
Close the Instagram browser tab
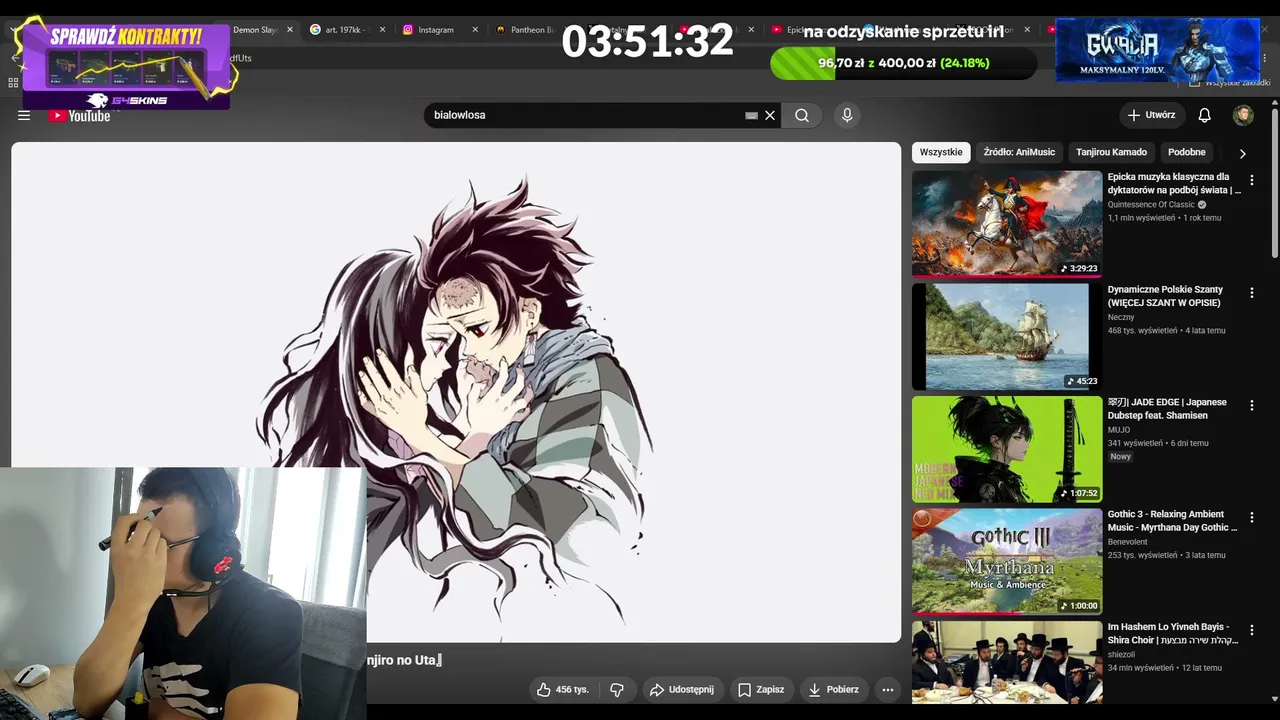[x=475, y=30]
